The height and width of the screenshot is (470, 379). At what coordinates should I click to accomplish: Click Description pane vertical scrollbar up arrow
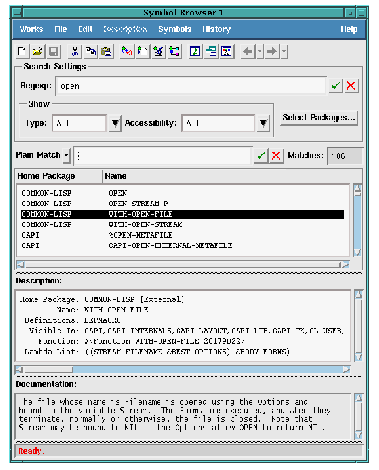(x=358, y=294)
